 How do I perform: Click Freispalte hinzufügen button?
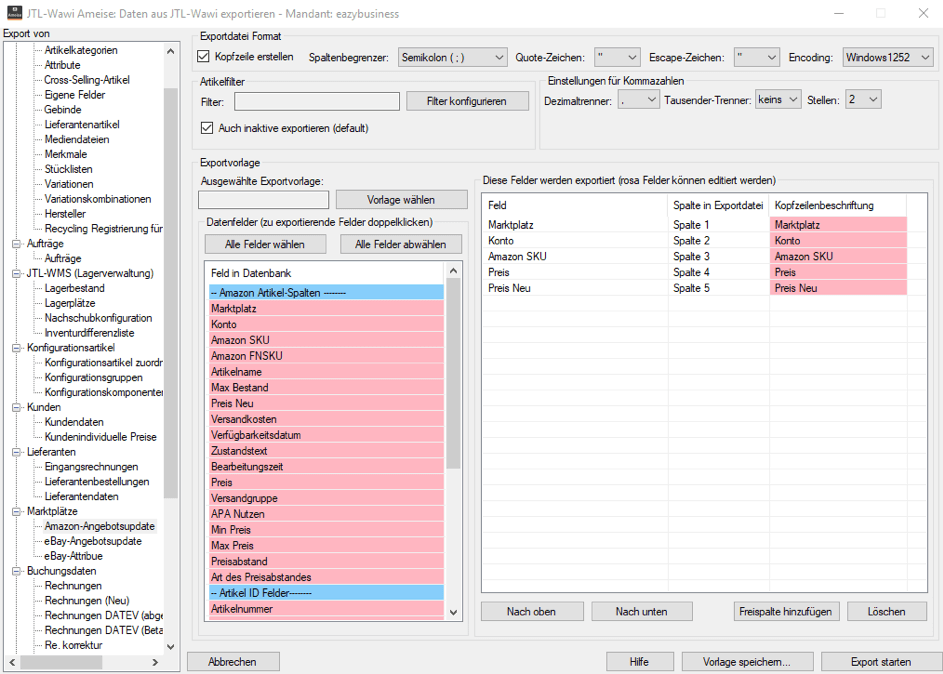pyautogui.click(x=785, y=611)
